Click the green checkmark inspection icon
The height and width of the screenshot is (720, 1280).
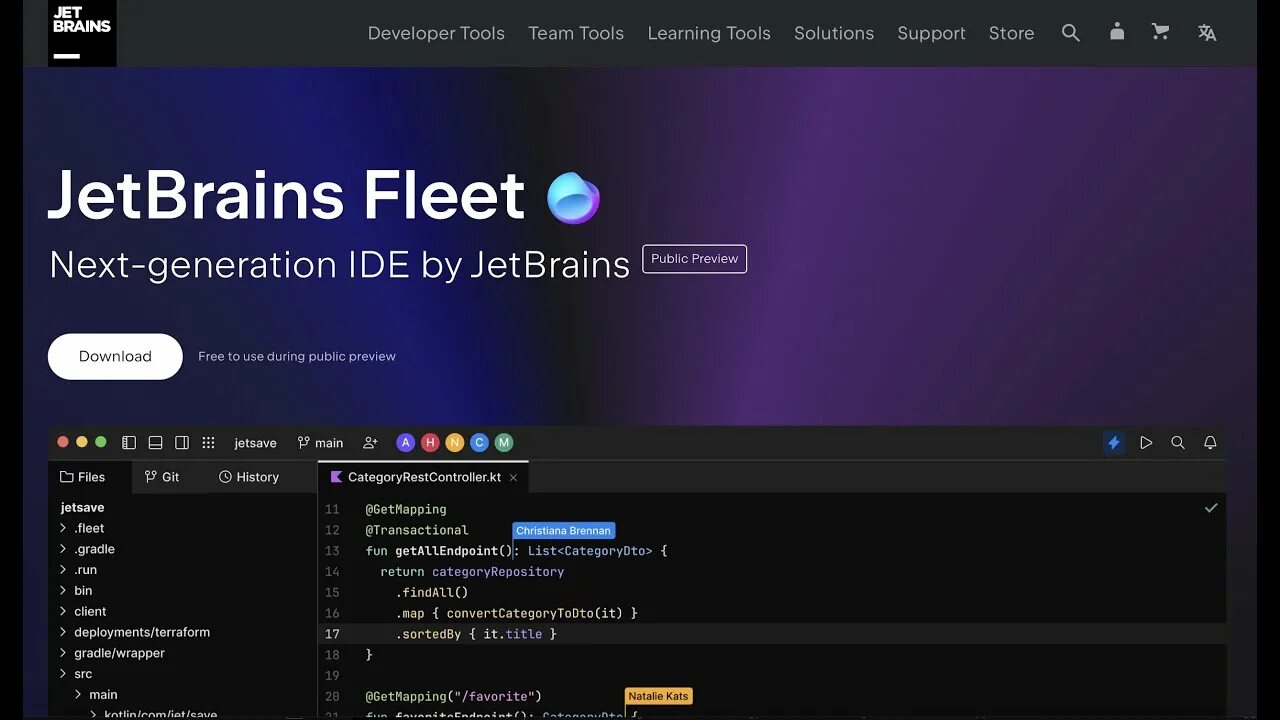point(1211,508)
